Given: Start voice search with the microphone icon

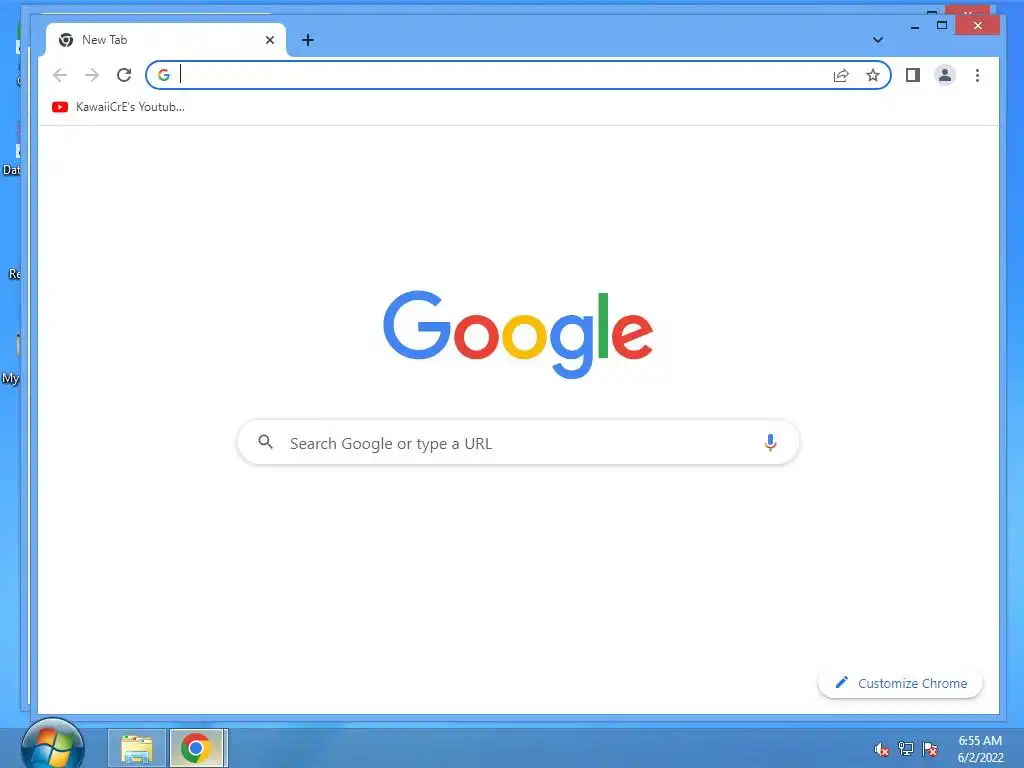Looking at the screenshot, I should point(770,443).
